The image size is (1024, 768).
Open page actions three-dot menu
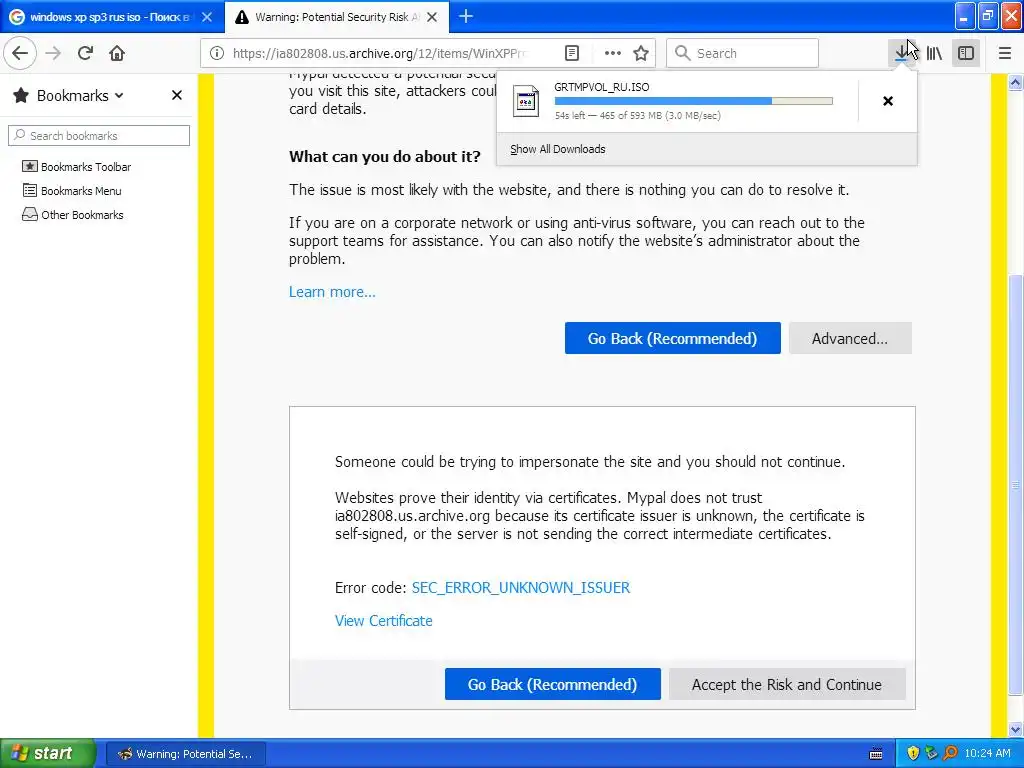pos(613,53)
